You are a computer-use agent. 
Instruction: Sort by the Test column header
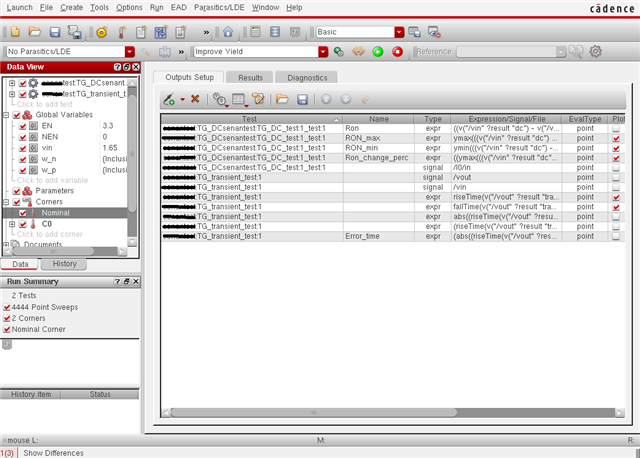click(x=252, y=119)
